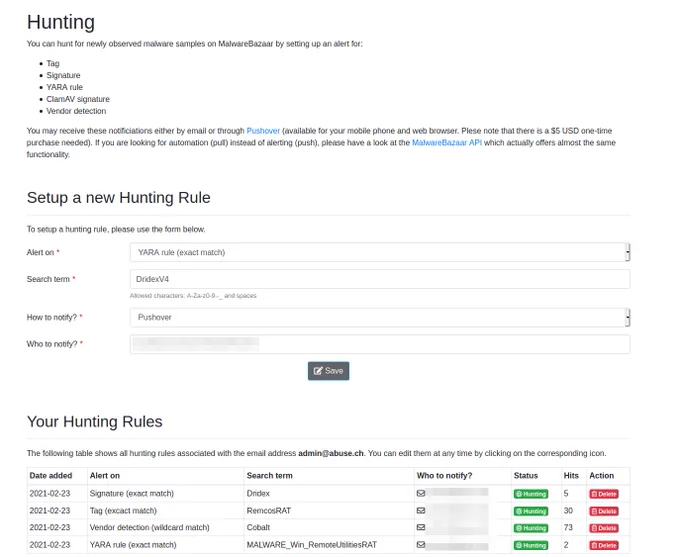Viewport: 680px width, 557px height.
Task: Open the Pushover link
Action: coord(263,131)
